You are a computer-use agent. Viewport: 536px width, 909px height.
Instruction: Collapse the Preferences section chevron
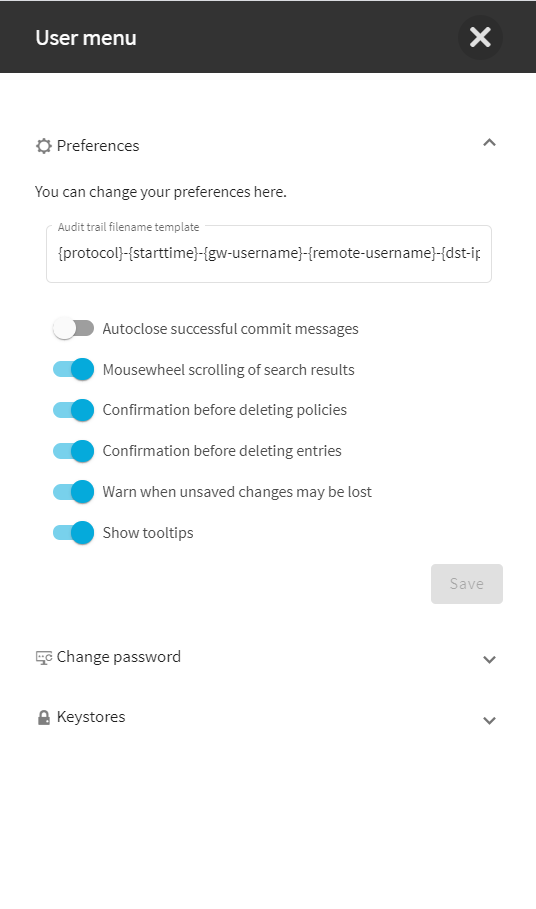pyautogui.click(x=489, y=143)
